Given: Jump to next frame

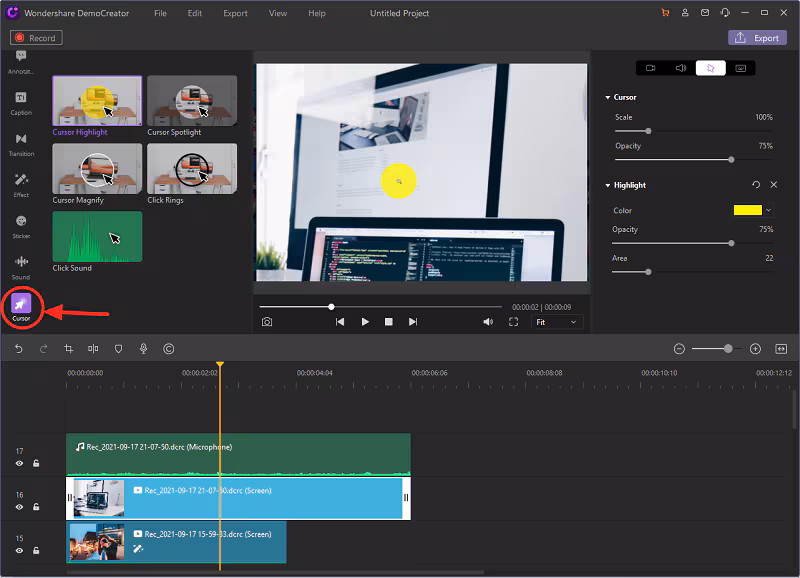Looking at the screenshot, I should 413,322.
